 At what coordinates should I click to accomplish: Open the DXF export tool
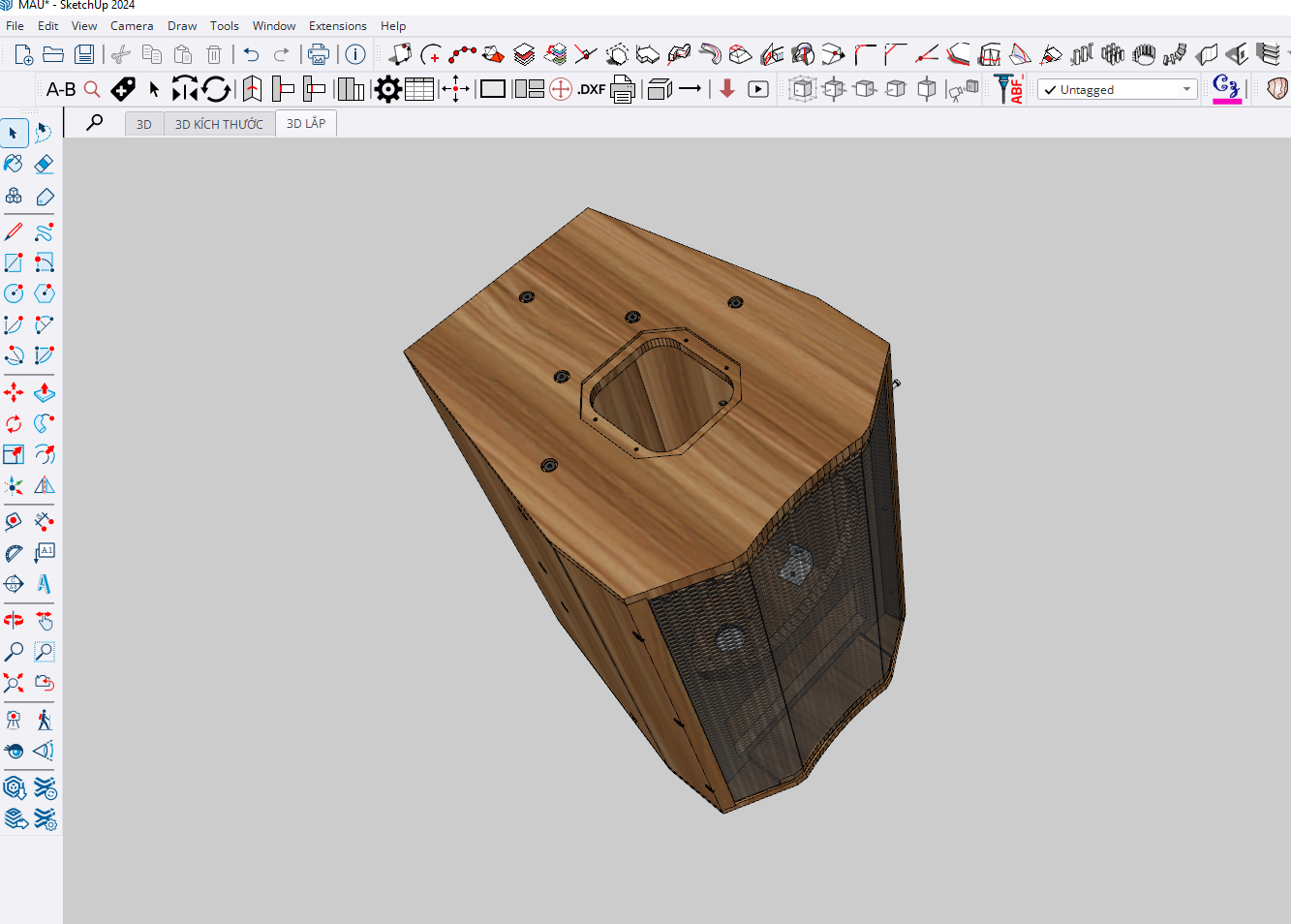pos(591,90)
